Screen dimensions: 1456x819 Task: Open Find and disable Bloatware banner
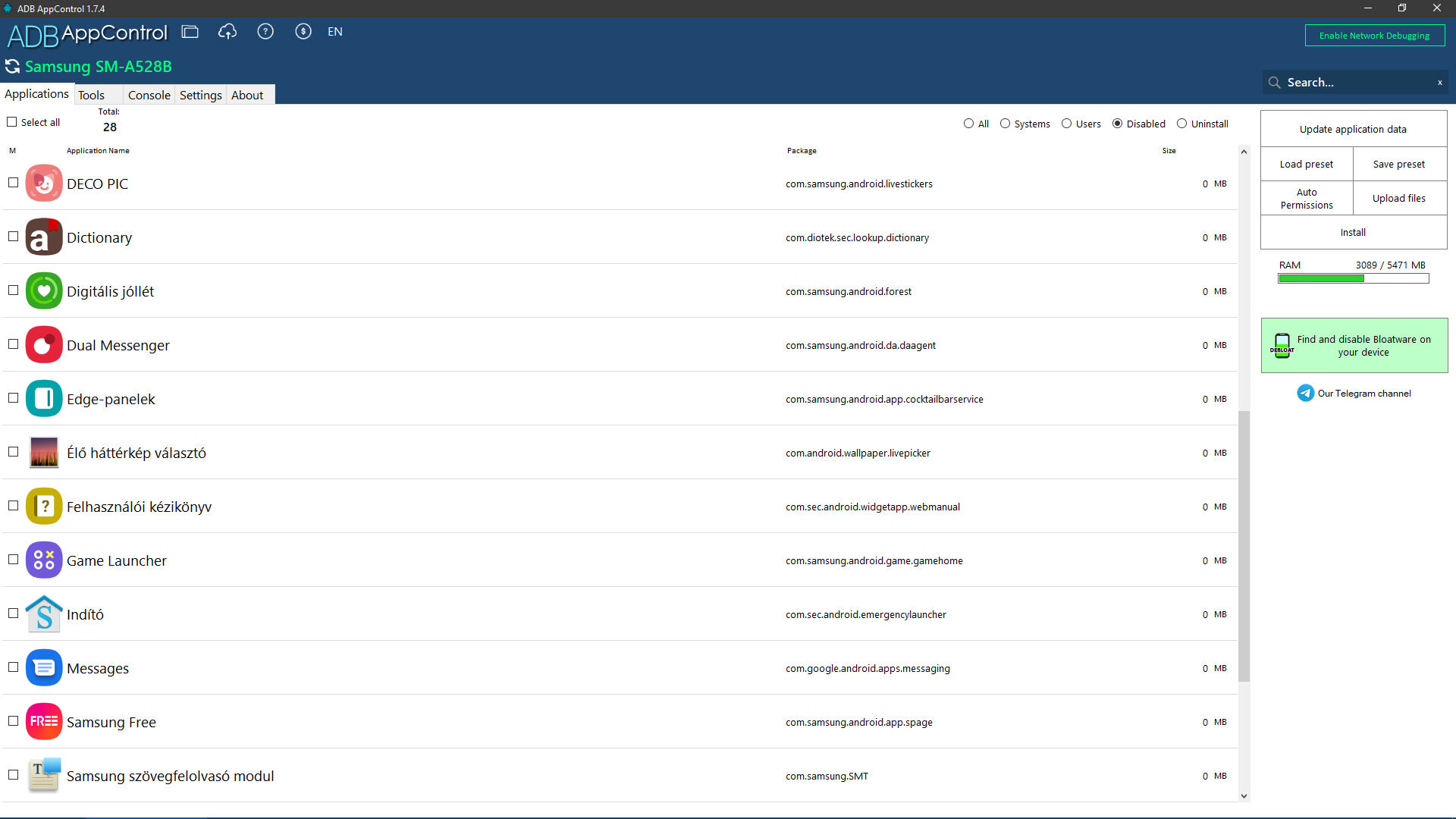pos(1354,346)
